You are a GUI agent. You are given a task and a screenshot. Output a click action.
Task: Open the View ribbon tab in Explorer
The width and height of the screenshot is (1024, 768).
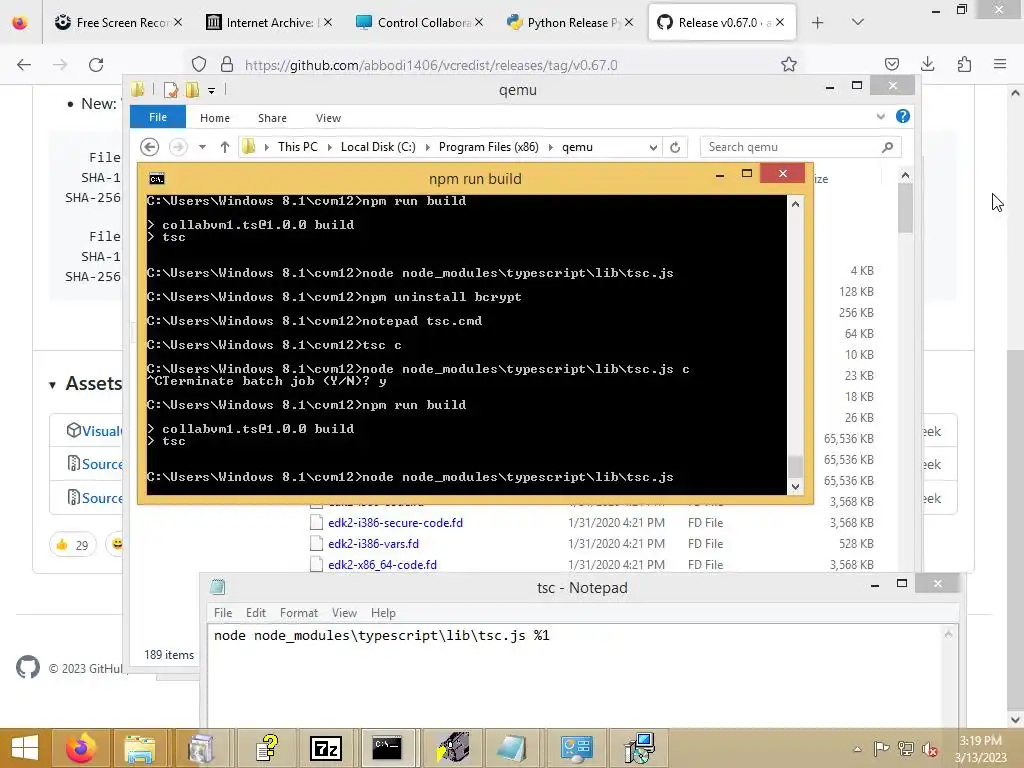328,118
